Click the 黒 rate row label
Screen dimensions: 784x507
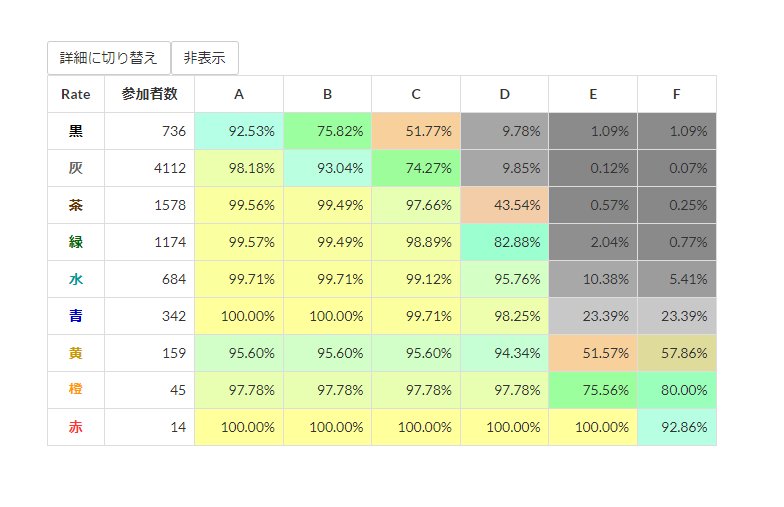(x=76, y=131)
